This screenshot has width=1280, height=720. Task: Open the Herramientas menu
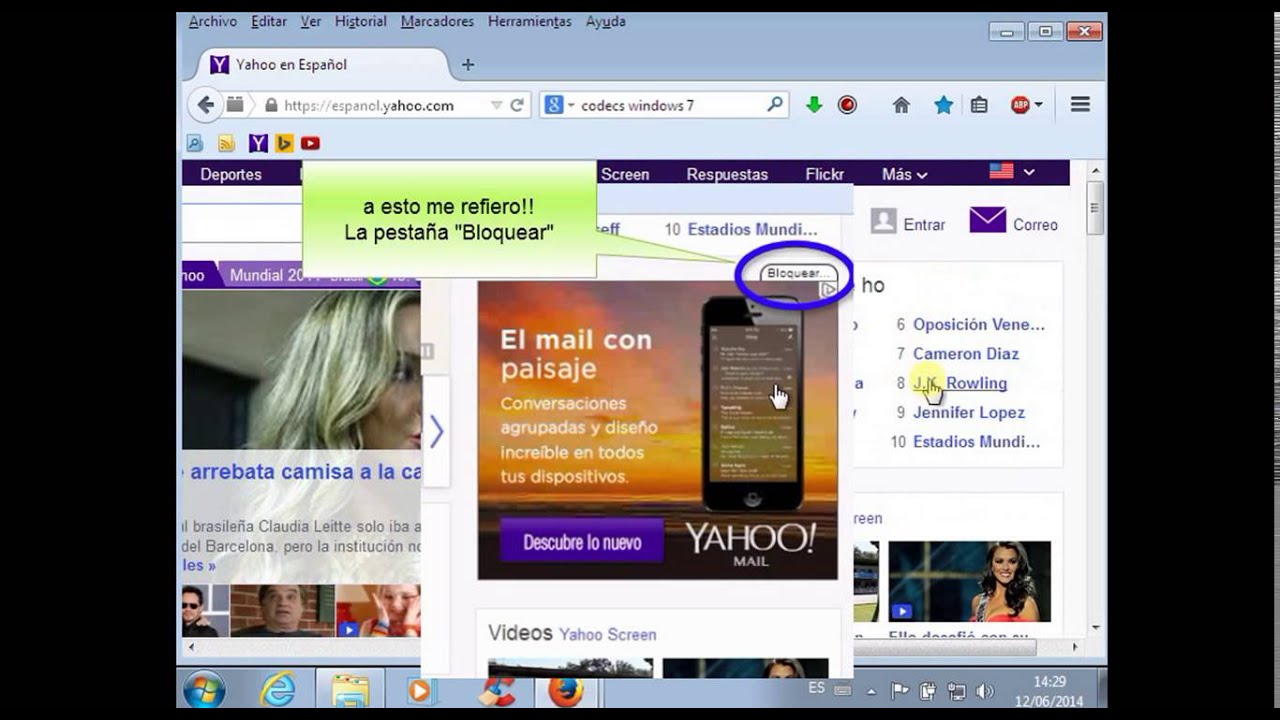coord(530,21)
